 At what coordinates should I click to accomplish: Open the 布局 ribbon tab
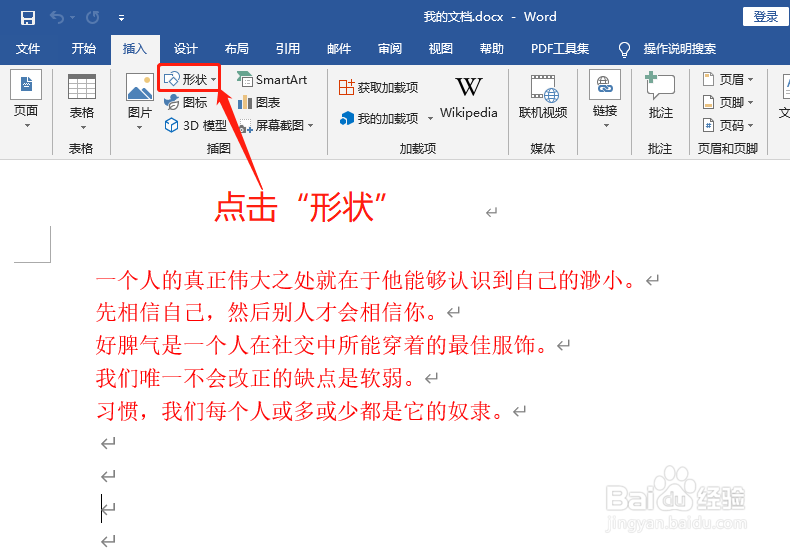click(x=237, y=49)
